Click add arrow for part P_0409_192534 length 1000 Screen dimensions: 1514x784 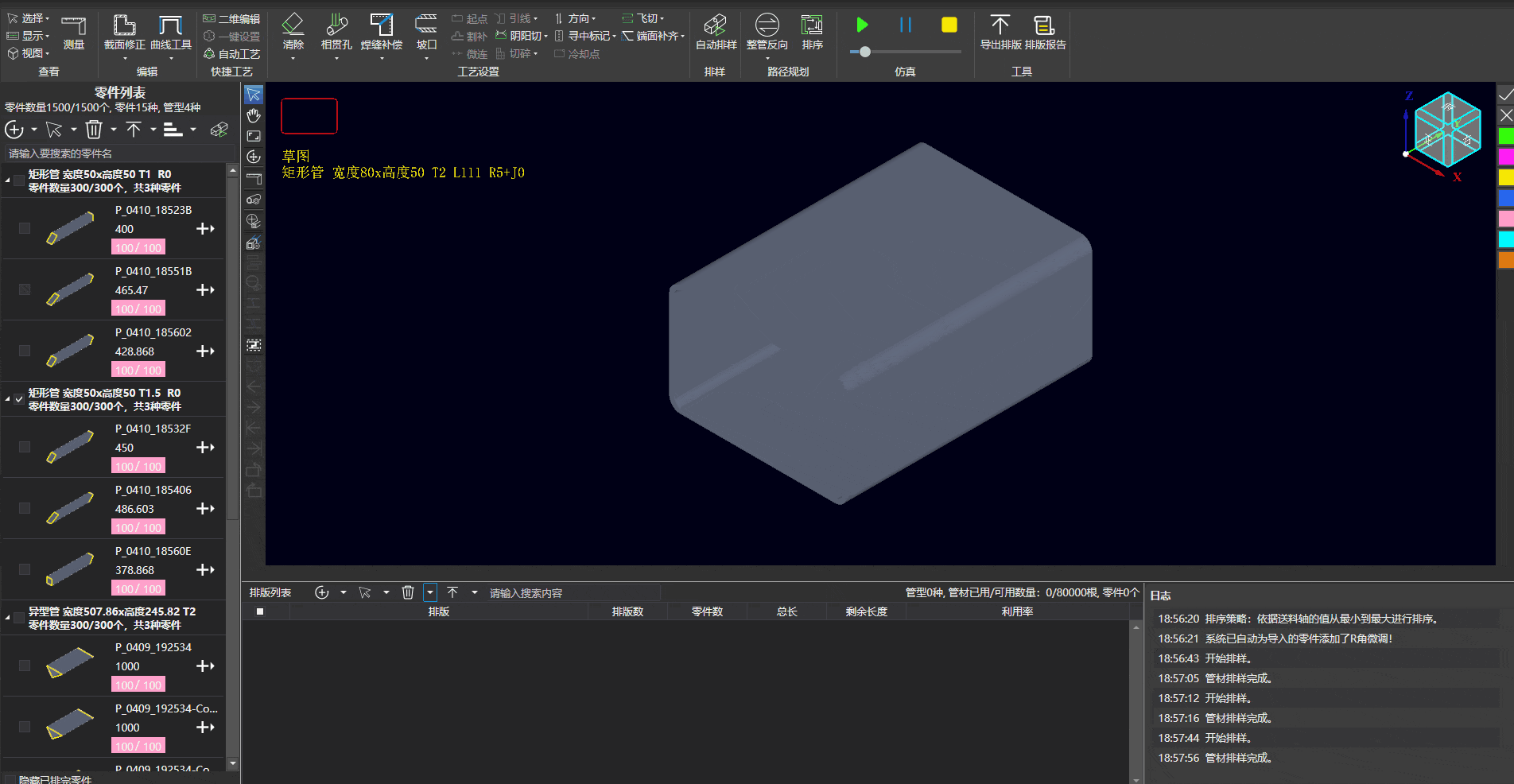point(206,666)
